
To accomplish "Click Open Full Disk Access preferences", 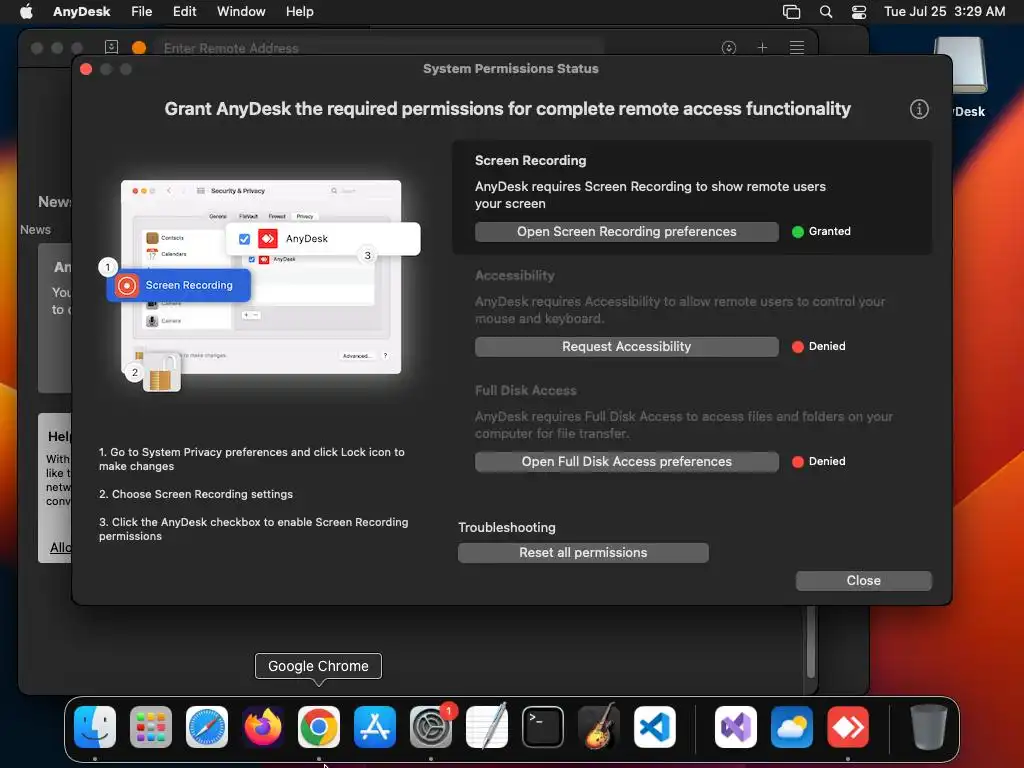I will [x=627, y=462].
